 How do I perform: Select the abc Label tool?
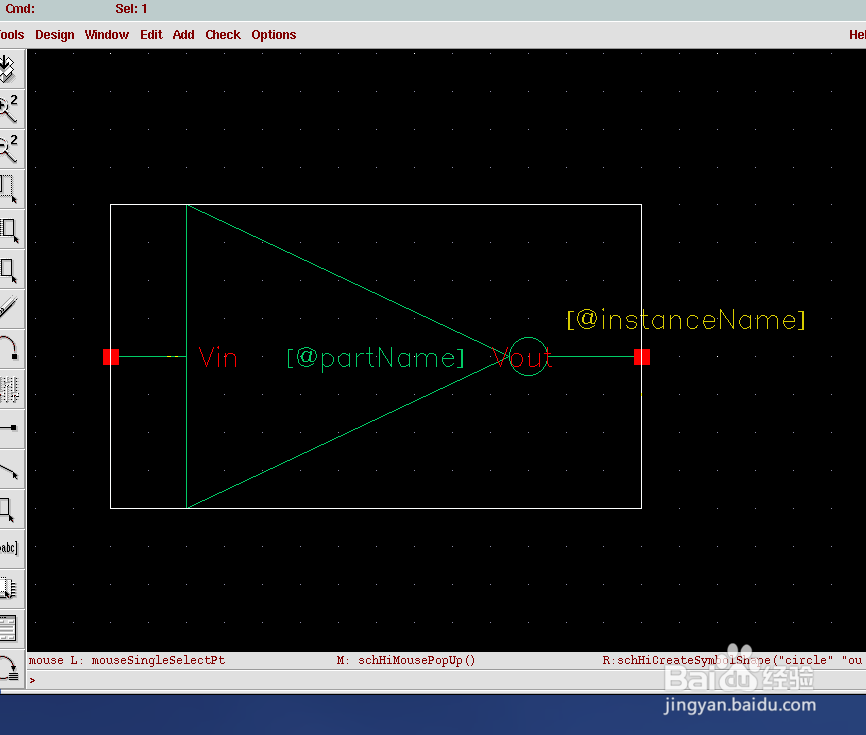pyautogui.click(x=10, y=548)
